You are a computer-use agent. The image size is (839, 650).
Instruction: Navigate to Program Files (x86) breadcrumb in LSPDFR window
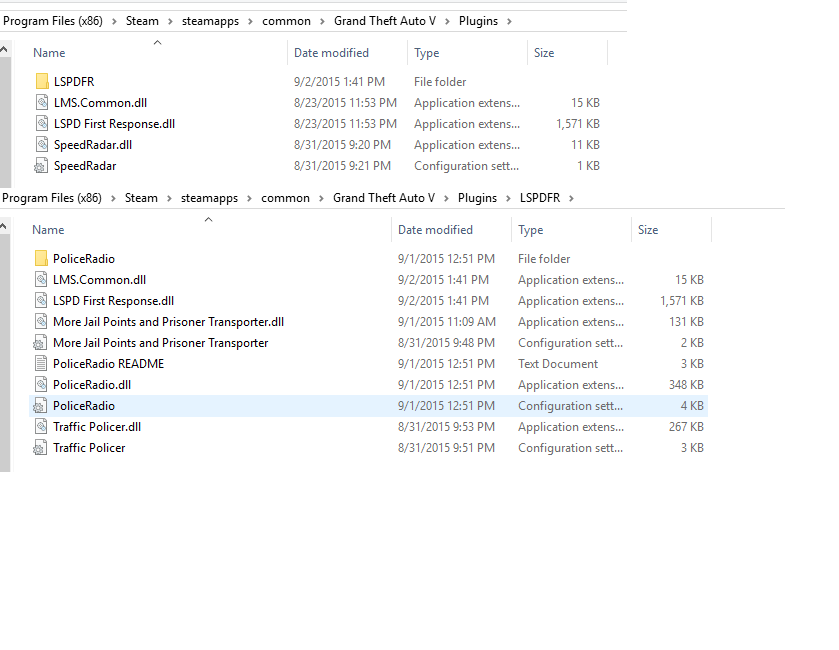click(x=52, y=198)
